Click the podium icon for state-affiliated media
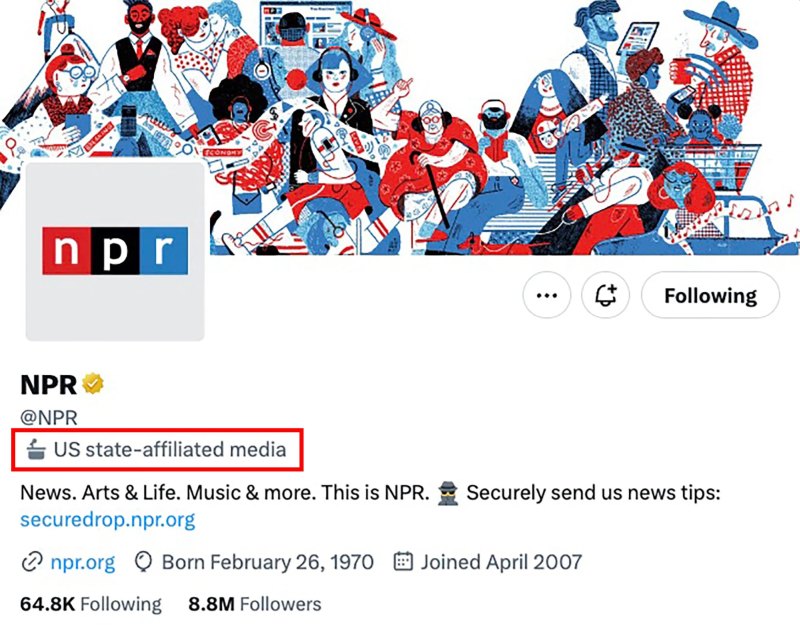800x634 pixels. tap(37, 450)
